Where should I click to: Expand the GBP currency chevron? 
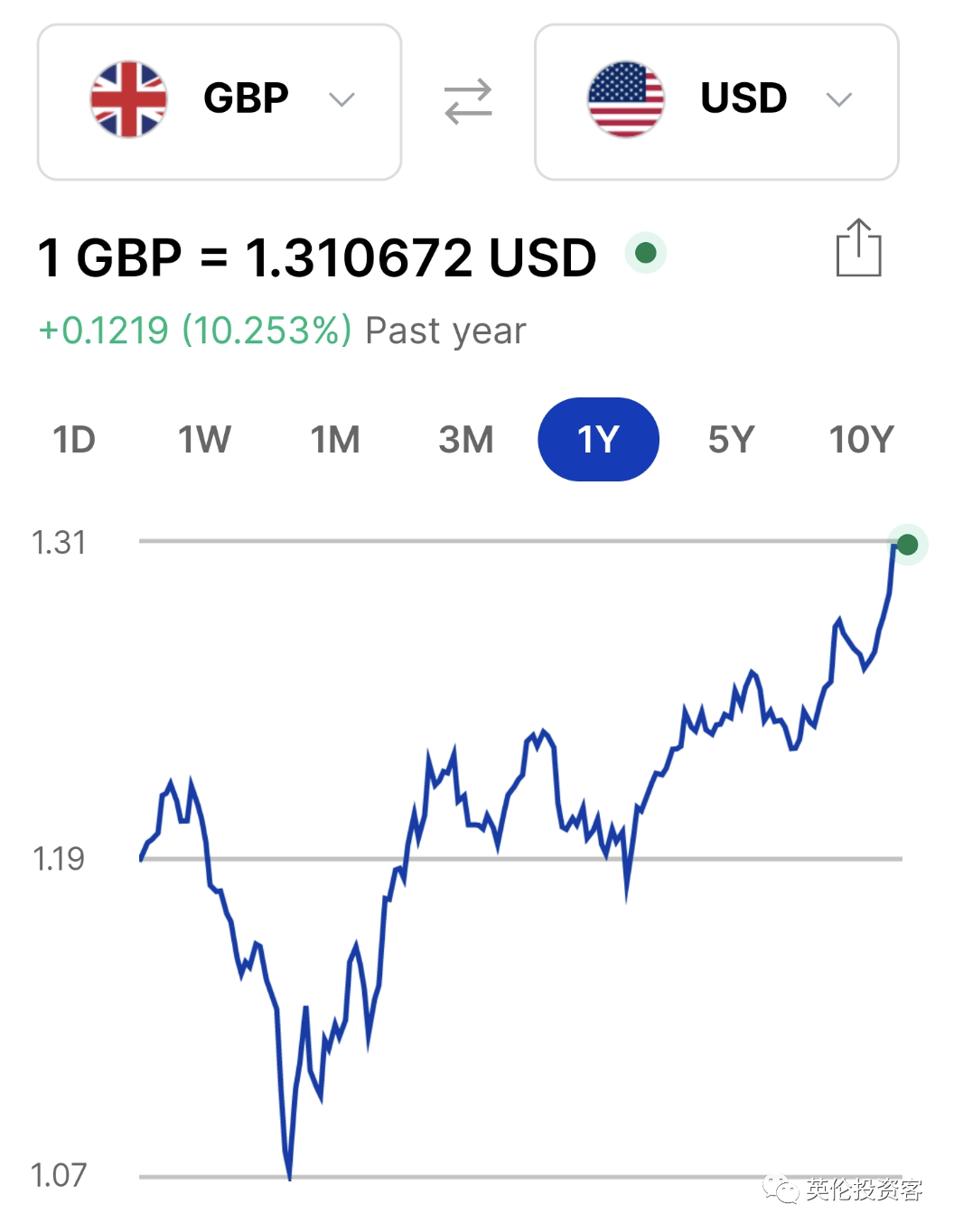(341, 99)
